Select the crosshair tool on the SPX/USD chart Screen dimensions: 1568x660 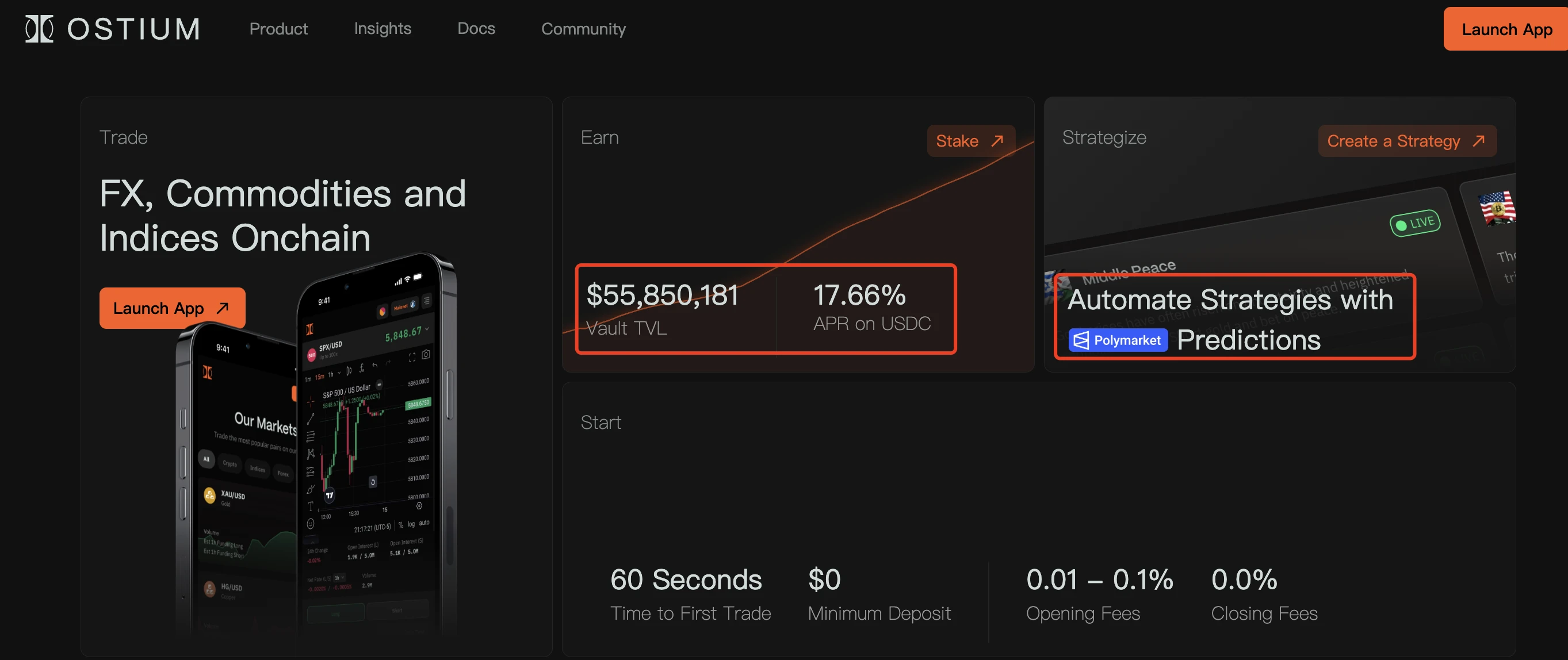[x=311, y=401]
